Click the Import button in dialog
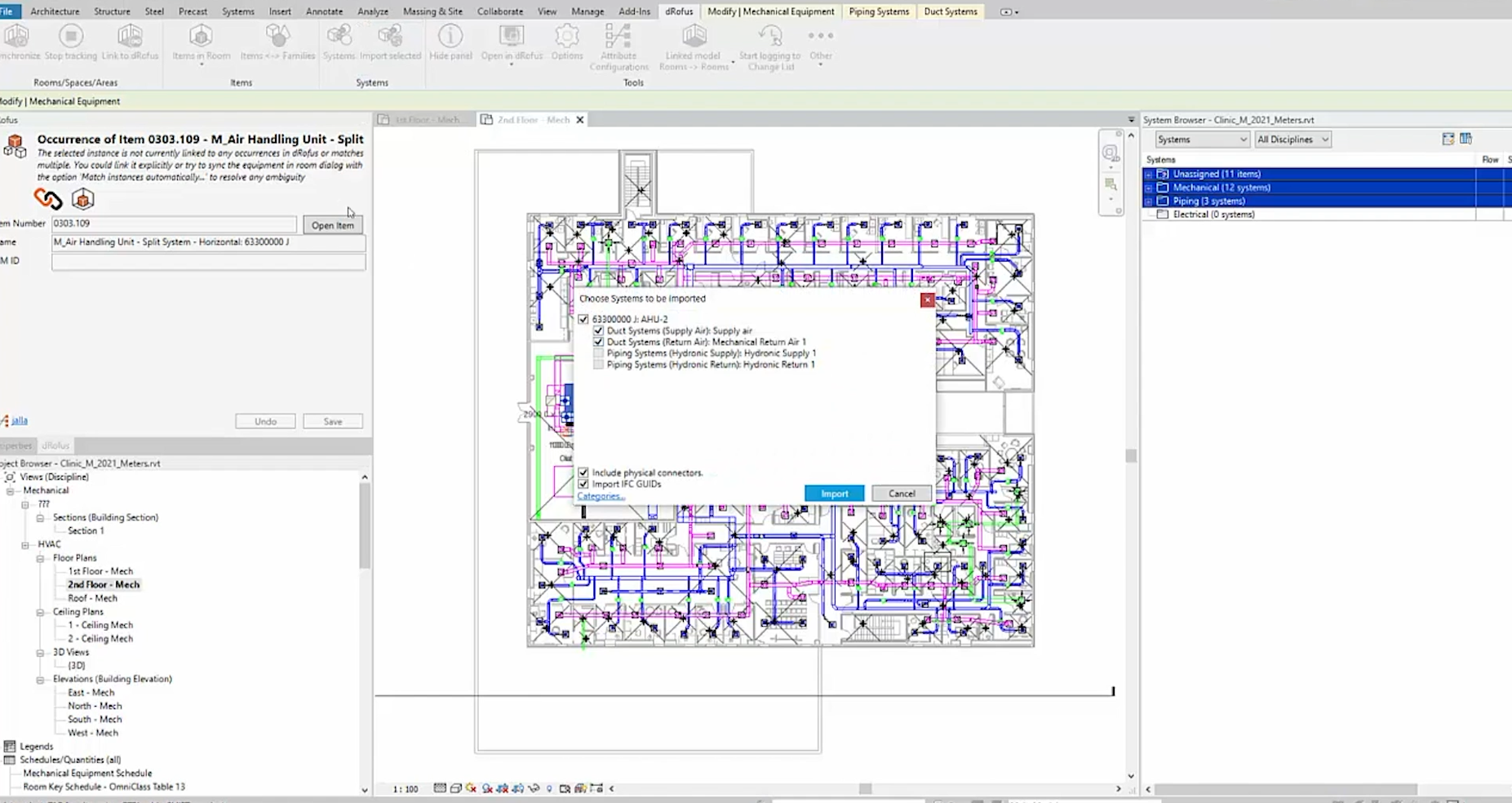This screenshot has height=803, width=1512. pyautogui.click(x=834, y=494)
